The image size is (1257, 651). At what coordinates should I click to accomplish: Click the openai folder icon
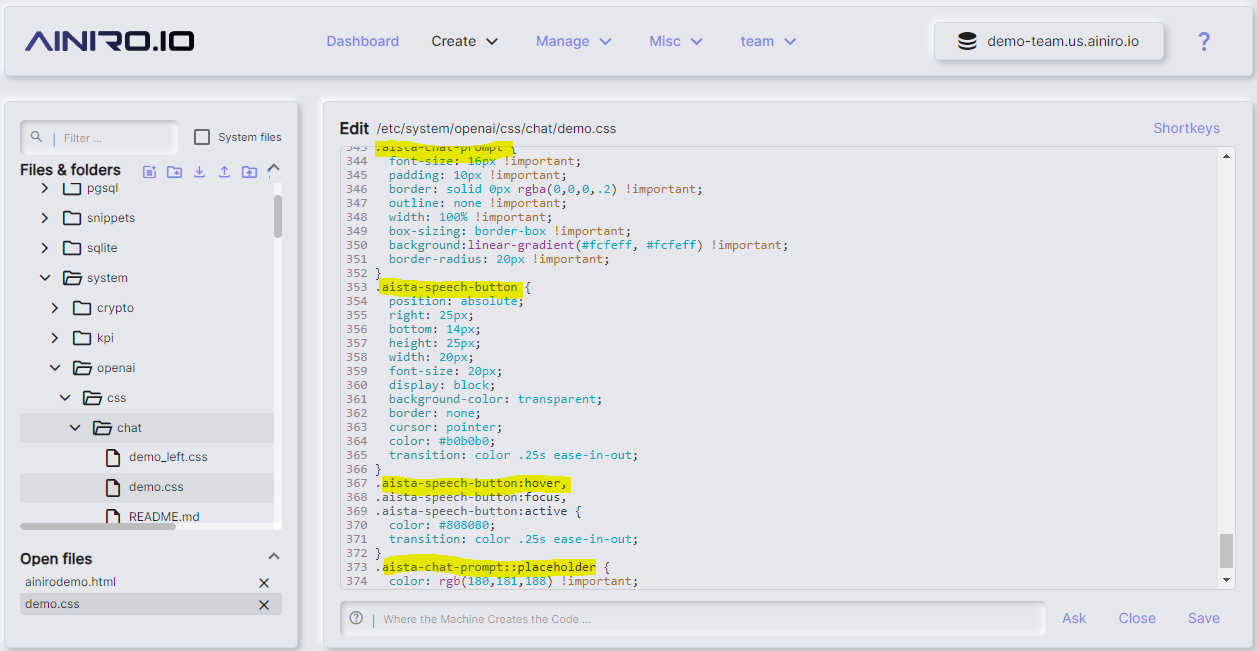click(x=82, y=367)
